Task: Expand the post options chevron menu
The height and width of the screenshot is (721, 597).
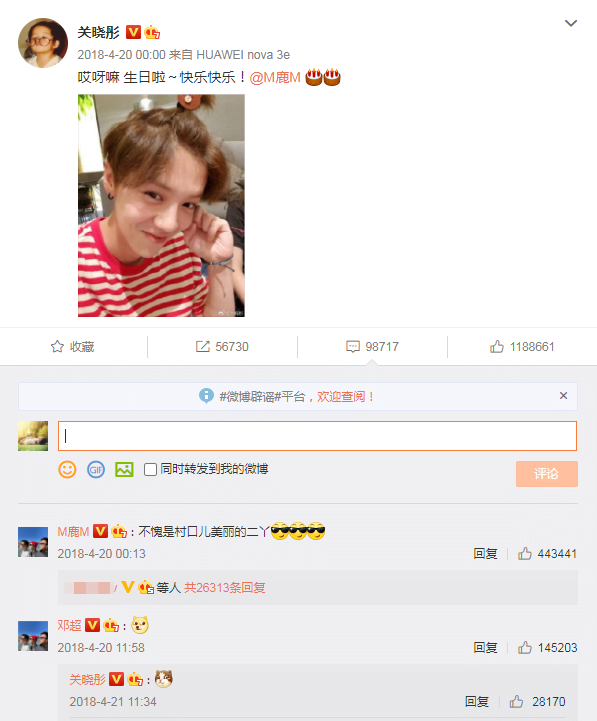Action: (x=571, y=23)
